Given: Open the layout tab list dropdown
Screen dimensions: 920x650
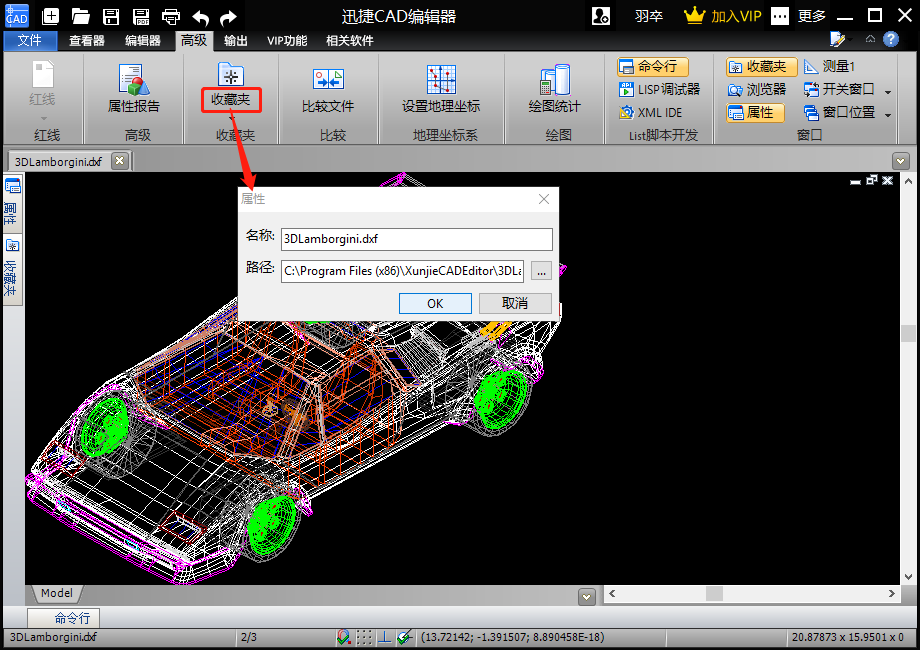Looking at the screenshot, I should pyautogui.click(x=587, y=597).
